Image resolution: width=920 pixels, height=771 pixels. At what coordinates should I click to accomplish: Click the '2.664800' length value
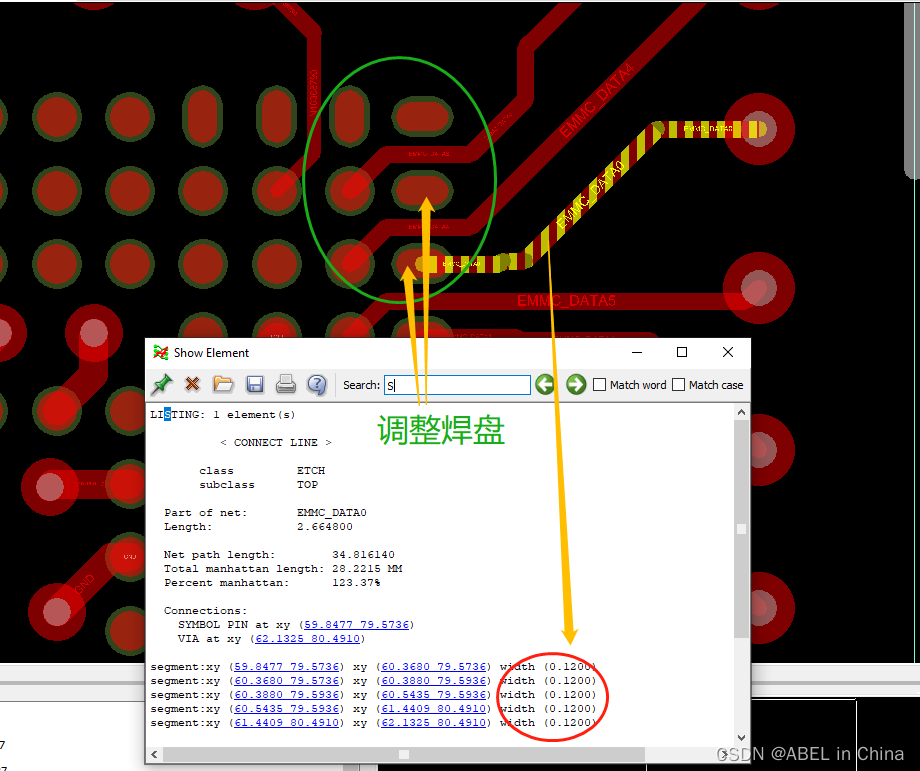[324, 526]
